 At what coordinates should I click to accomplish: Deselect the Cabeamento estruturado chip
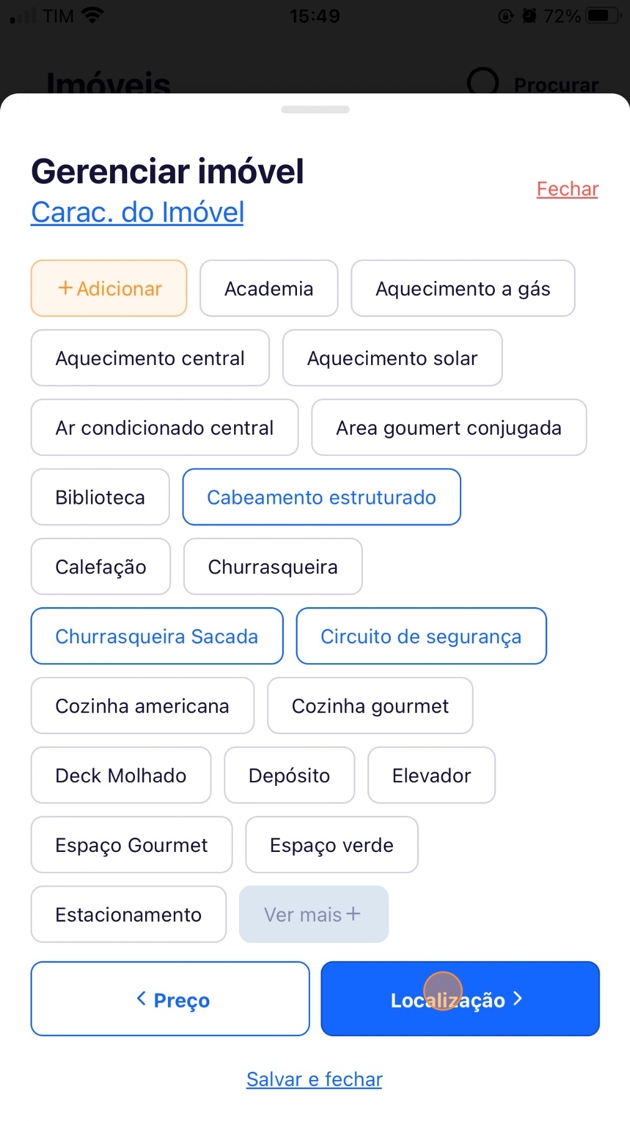321,497
